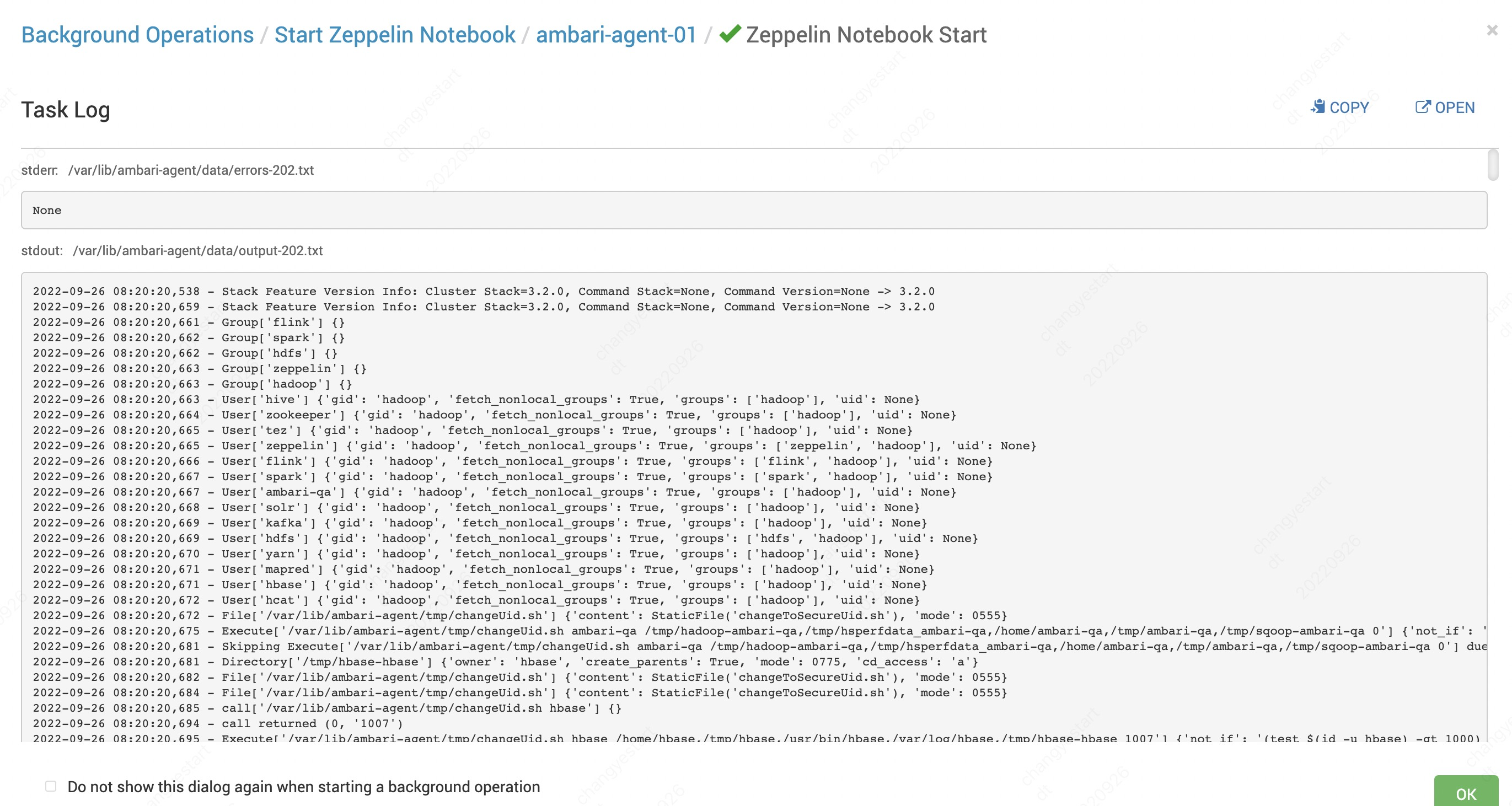Click the green checkmark success icon
1512x806 pixels.
click(730, 34)
